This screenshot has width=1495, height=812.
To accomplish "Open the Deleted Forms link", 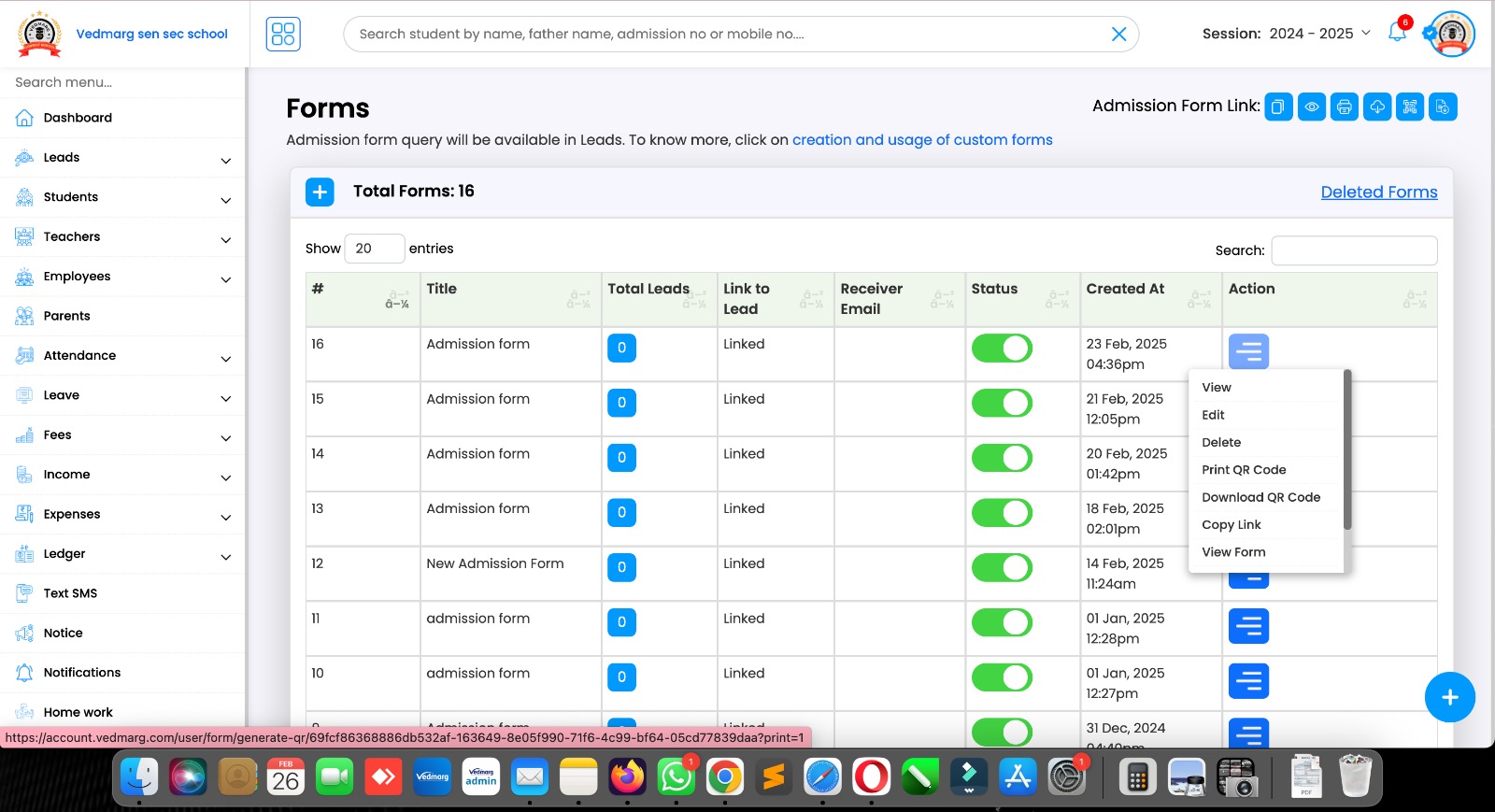I will tap(1379, 192).
